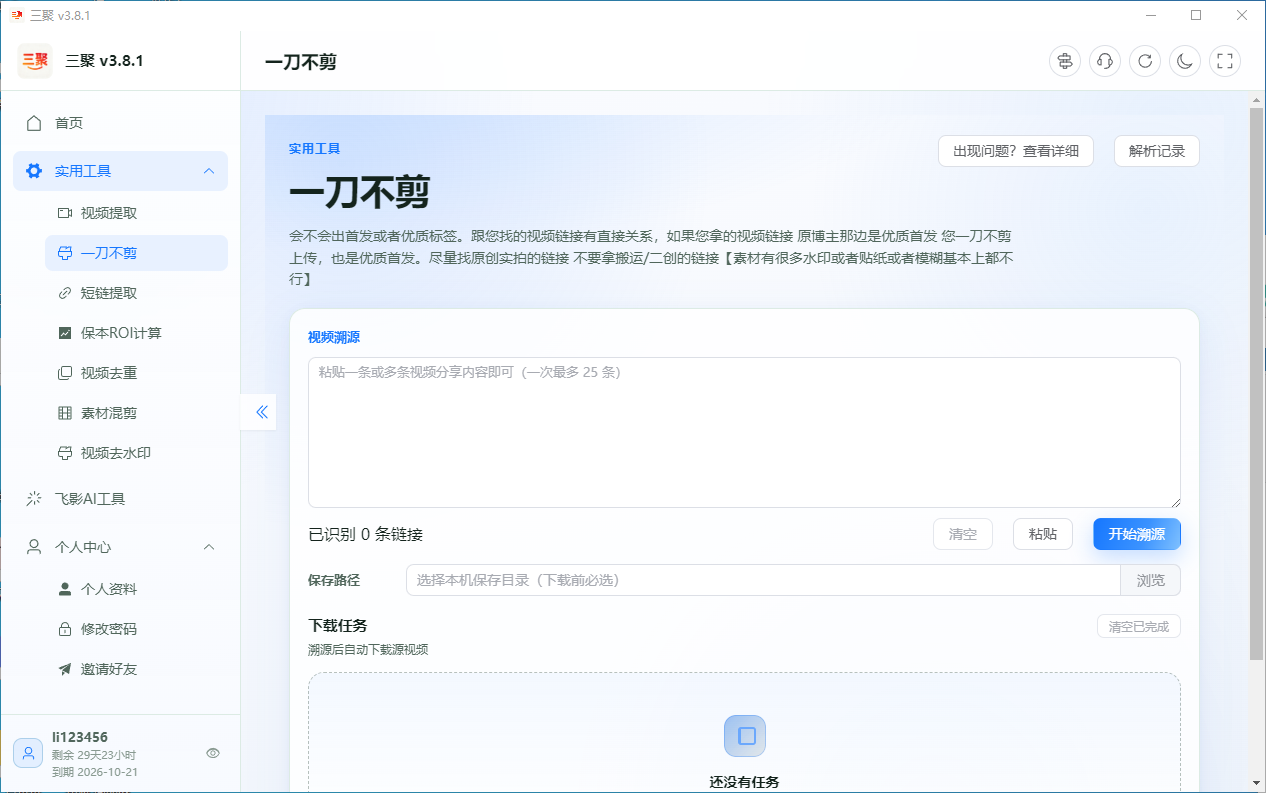
Task: Open 飞影AI工具 menu item
Action: 120,499
